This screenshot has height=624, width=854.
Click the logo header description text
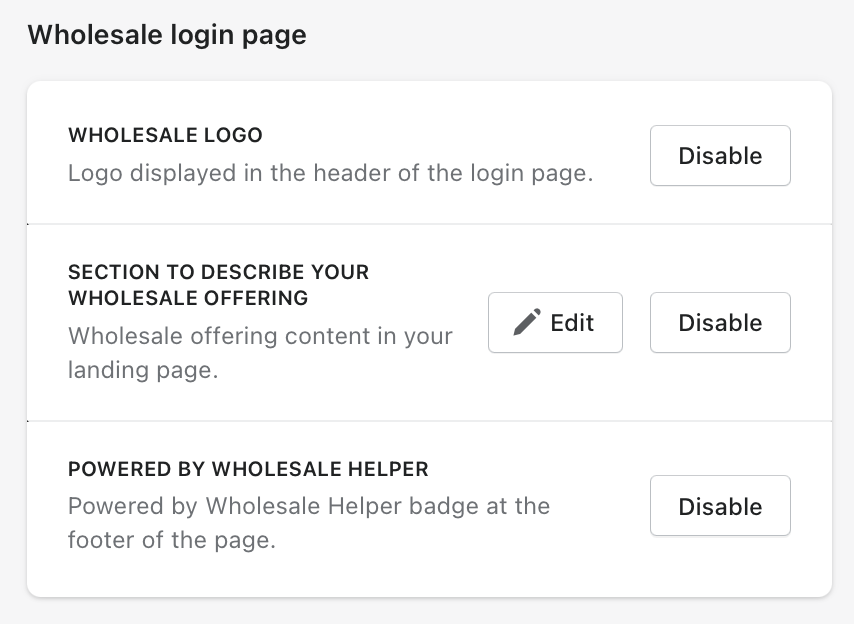[x=330, y=173]
